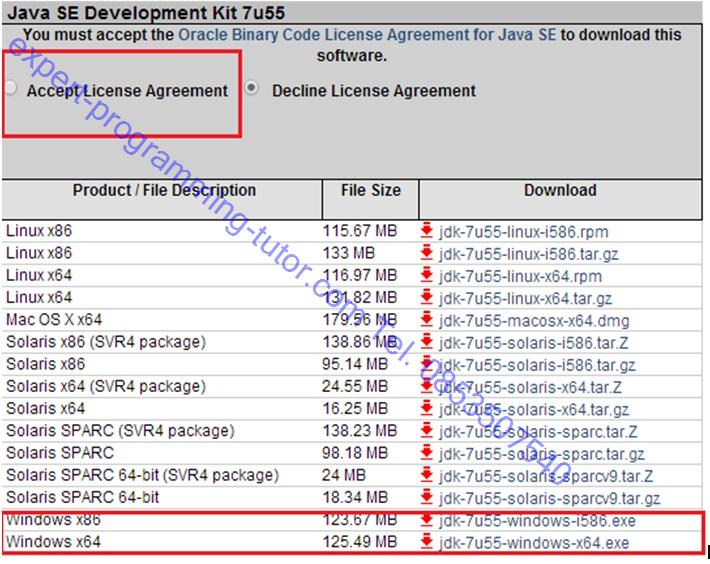
Task: Download jdk-7u55-solaris-i586.tar.gz file link
Action: pos(537,365)
